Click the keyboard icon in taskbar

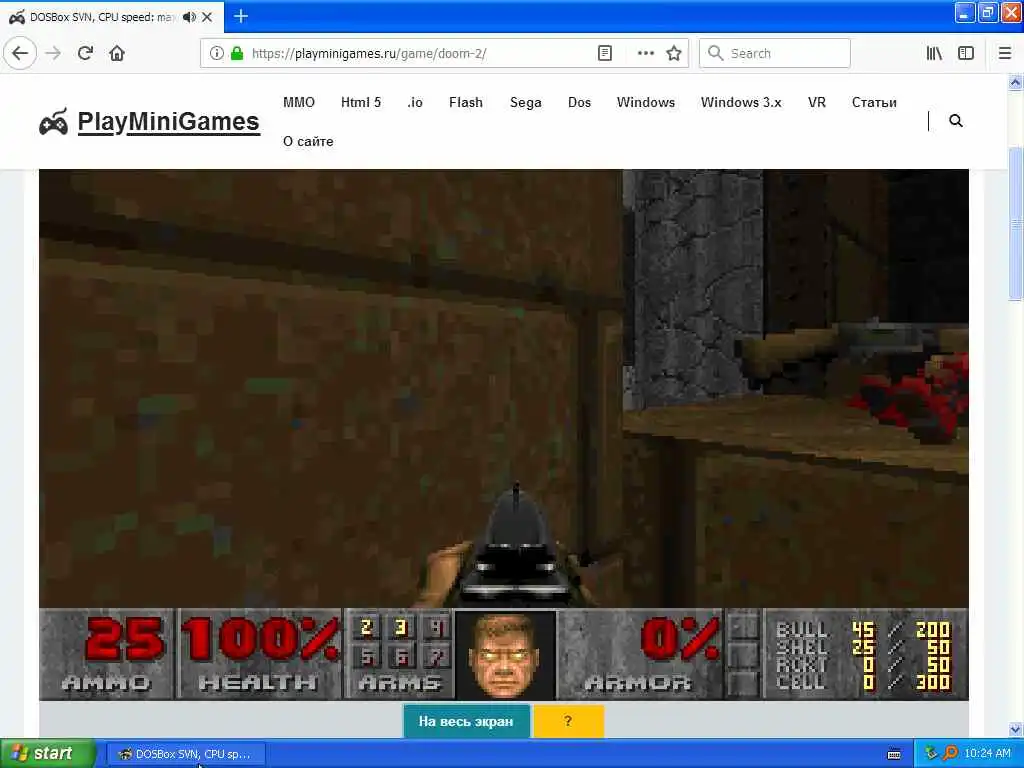(894, 754)
